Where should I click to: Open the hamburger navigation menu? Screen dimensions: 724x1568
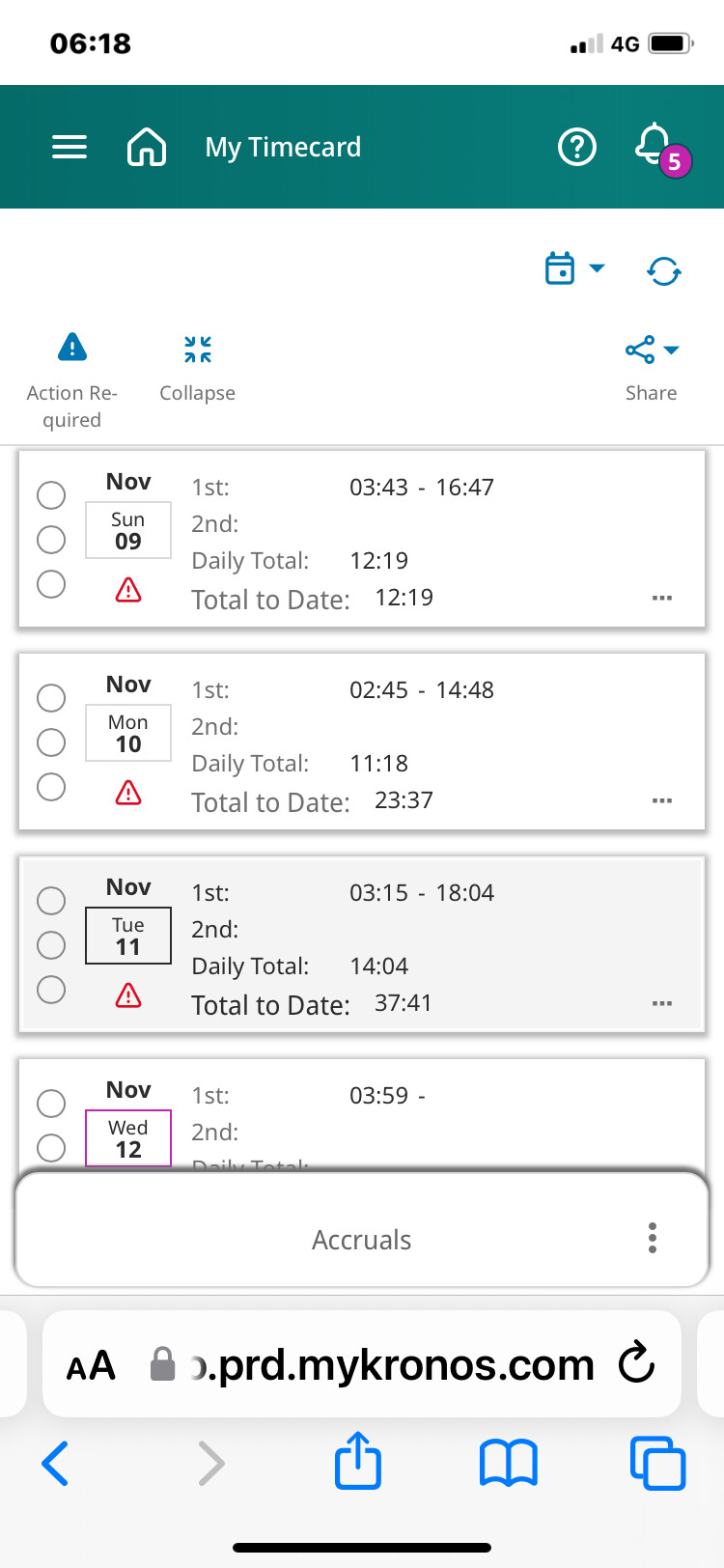(x=70, y=147)
